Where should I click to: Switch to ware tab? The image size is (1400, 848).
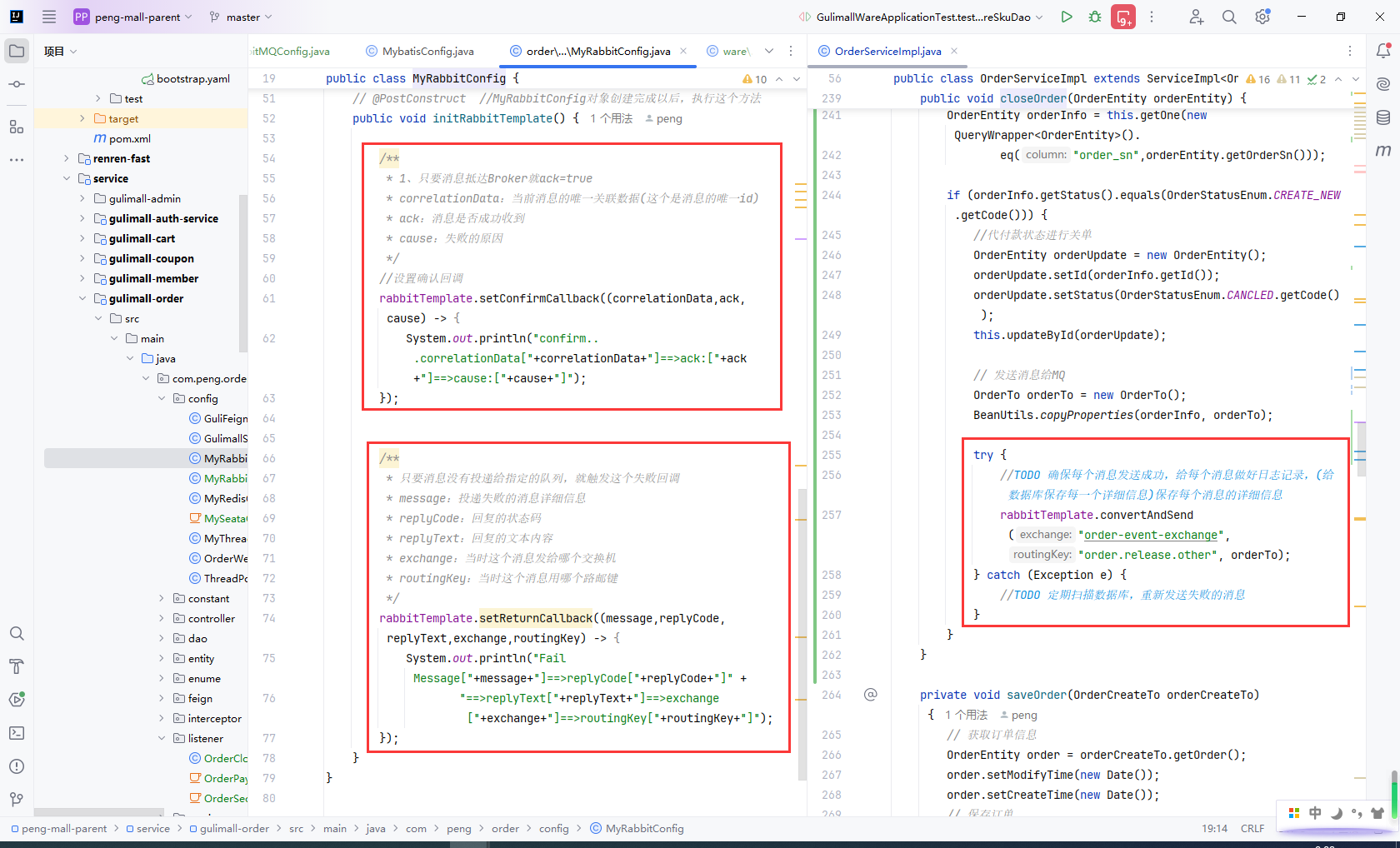click(728, 51)
